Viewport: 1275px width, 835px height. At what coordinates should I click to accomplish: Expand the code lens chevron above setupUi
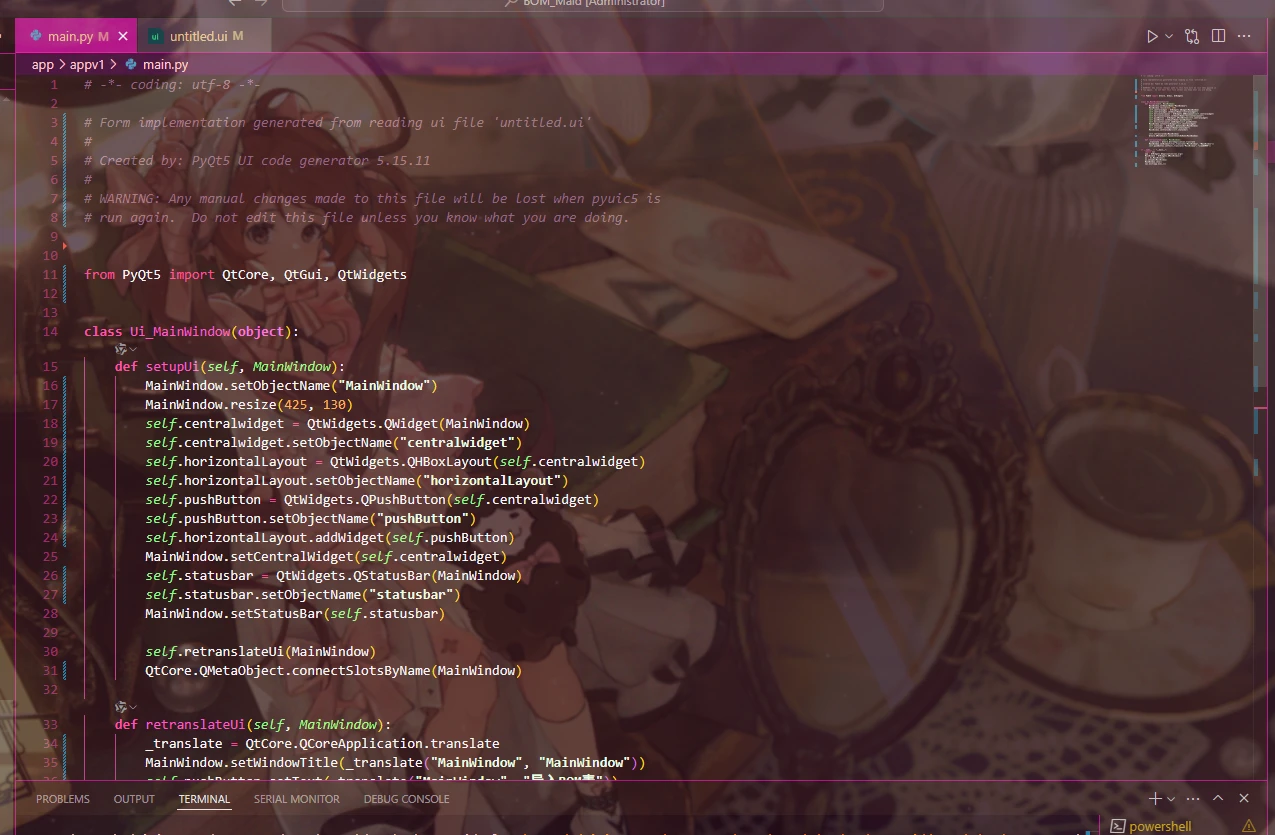133,349
